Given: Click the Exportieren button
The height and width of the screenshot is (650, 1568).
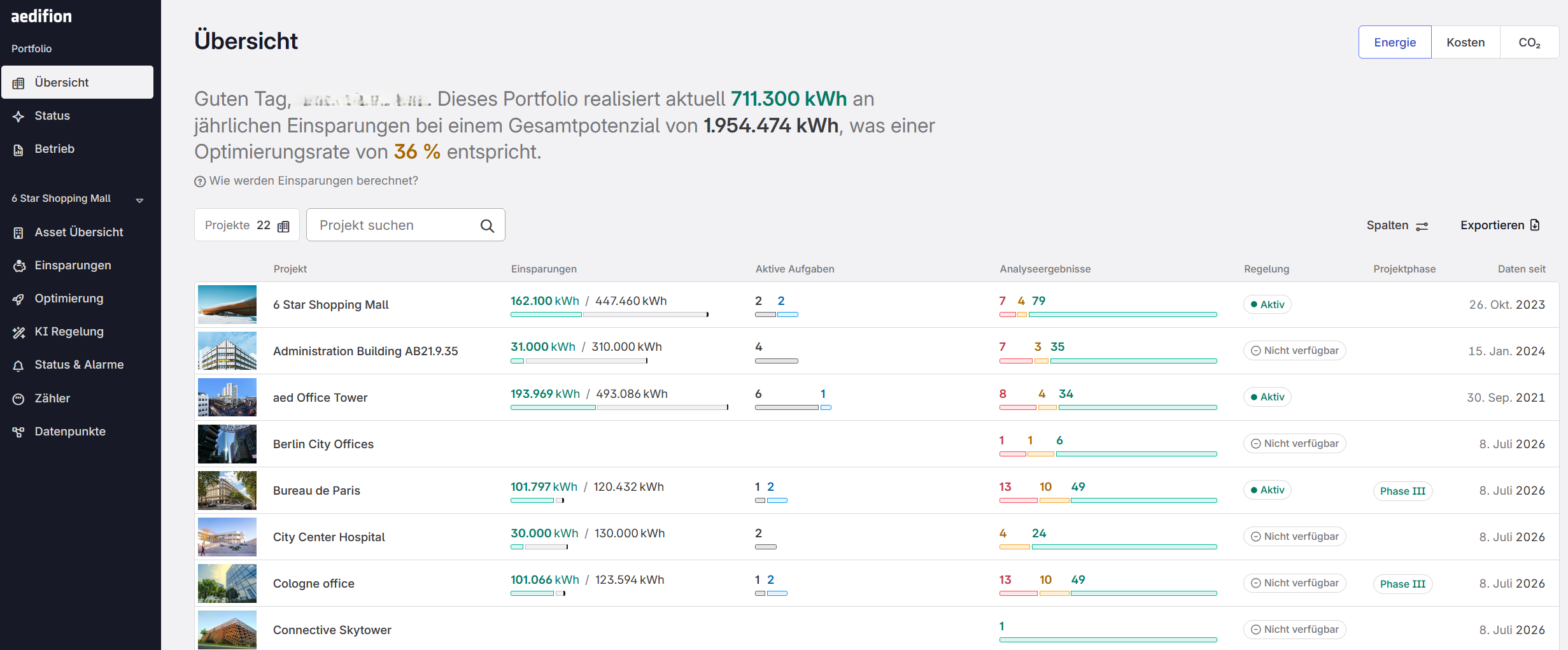Looking at the screenshot, I should coord(1500,225).
